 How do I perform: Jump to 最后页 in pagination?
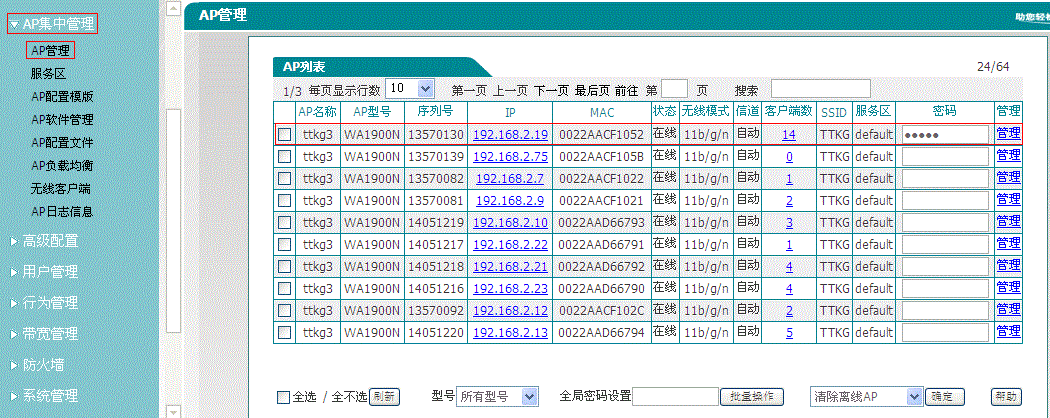pyautogui.click(x=593, y=90)
